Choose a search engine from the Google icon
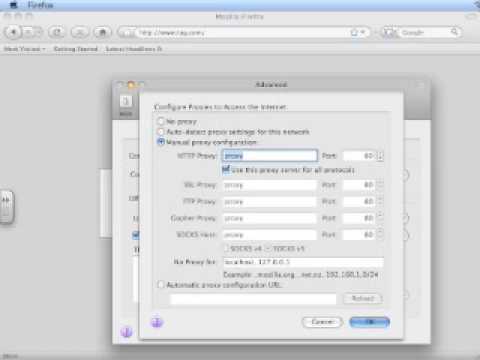 tap(390, 33)
